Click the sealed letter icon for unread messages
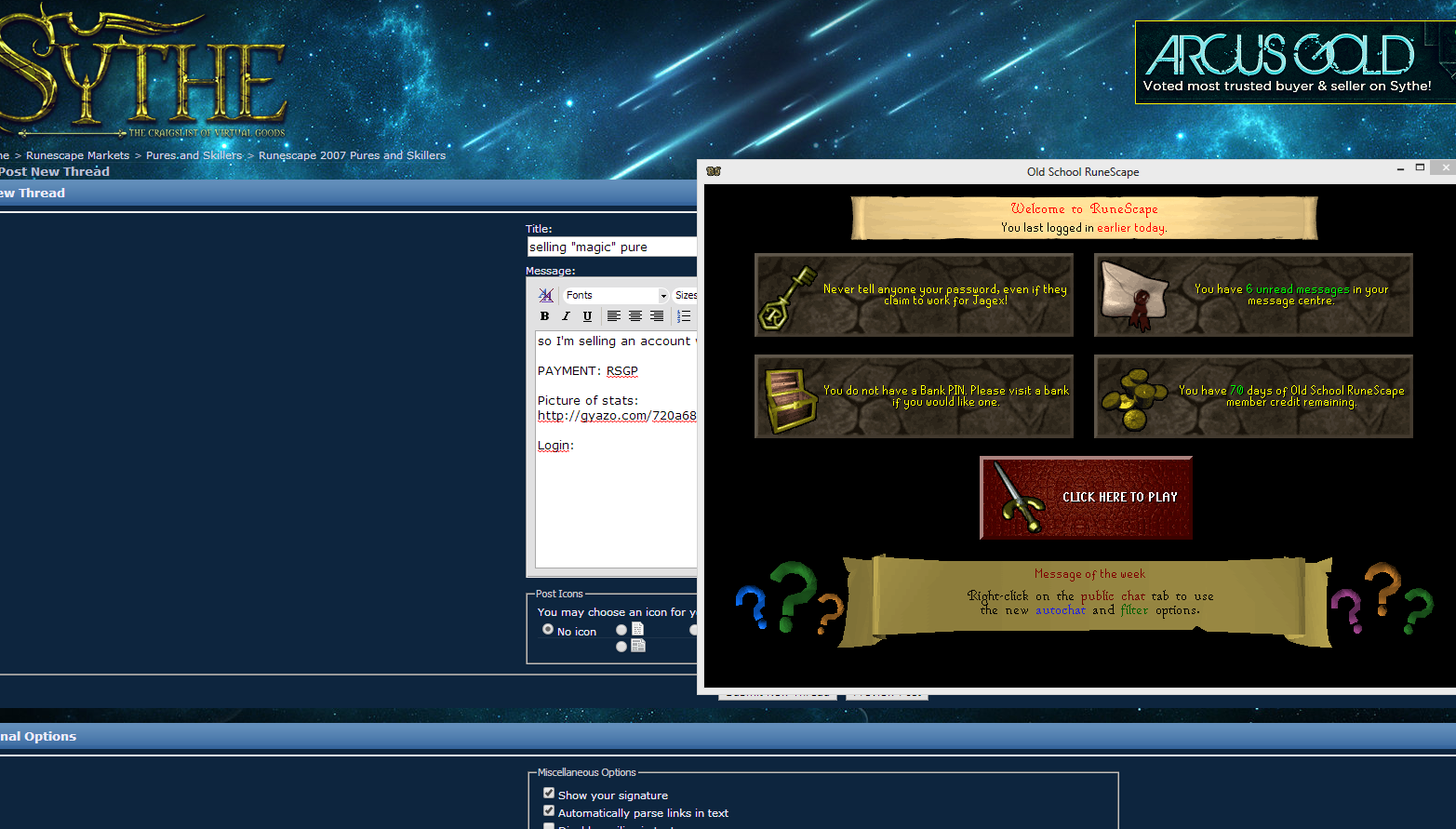 pyautogui.click(x=1133, y=295)
